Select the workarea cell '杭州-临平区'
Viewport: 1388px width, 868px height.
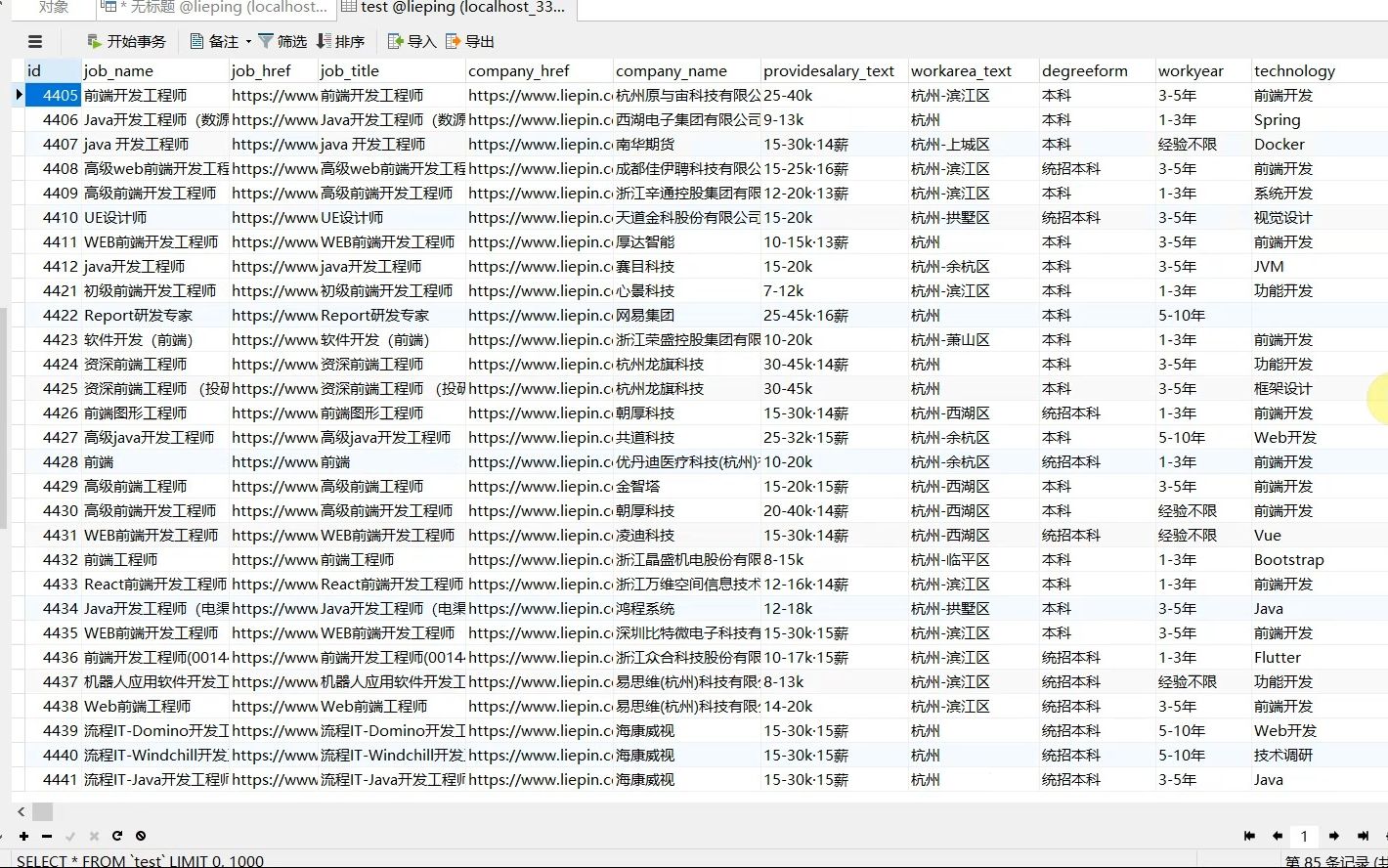975,559
